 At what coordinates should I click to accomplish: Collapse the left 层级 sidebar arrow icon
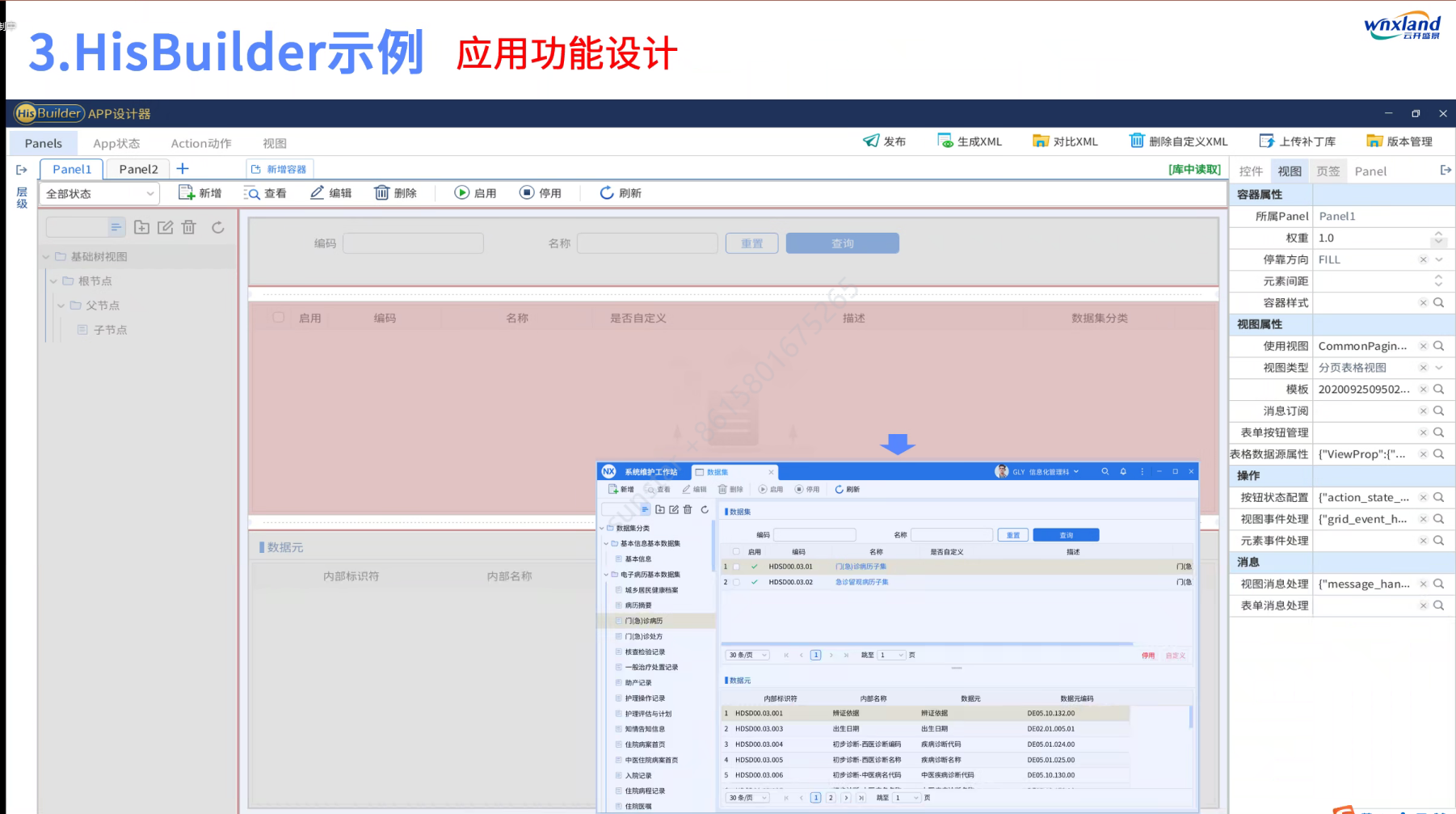click(22, 170)
